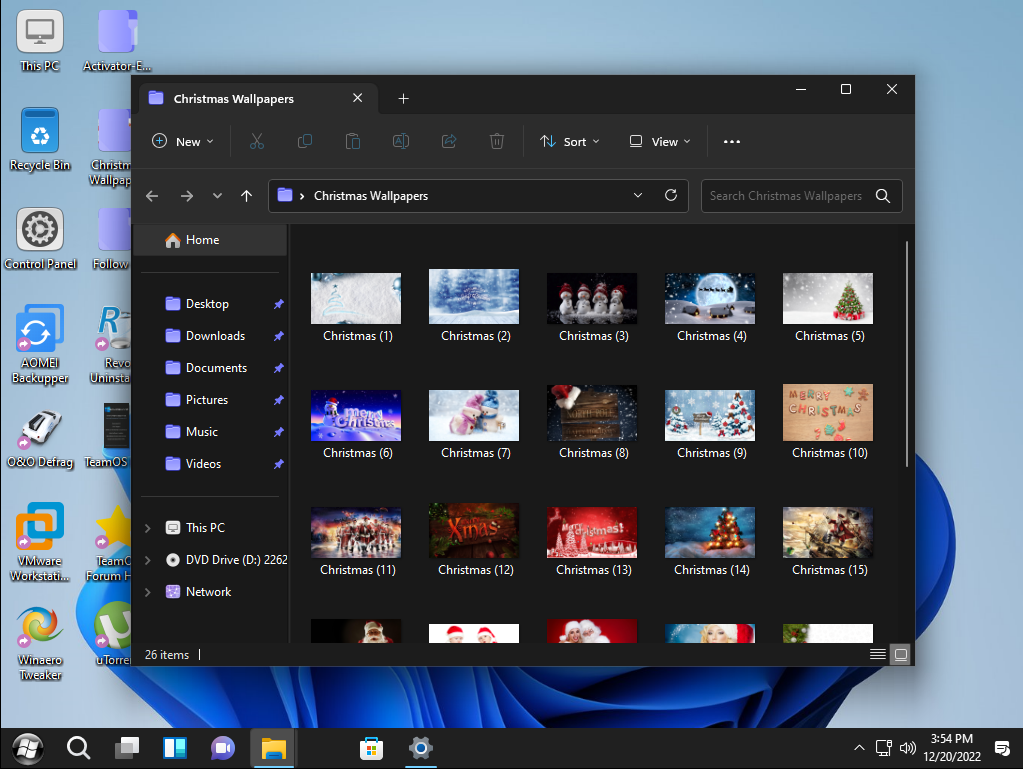Screen dimensions: 1023x769
Task: Refresh the Christmas Wallpapers folder
Action: coord(671,196)
